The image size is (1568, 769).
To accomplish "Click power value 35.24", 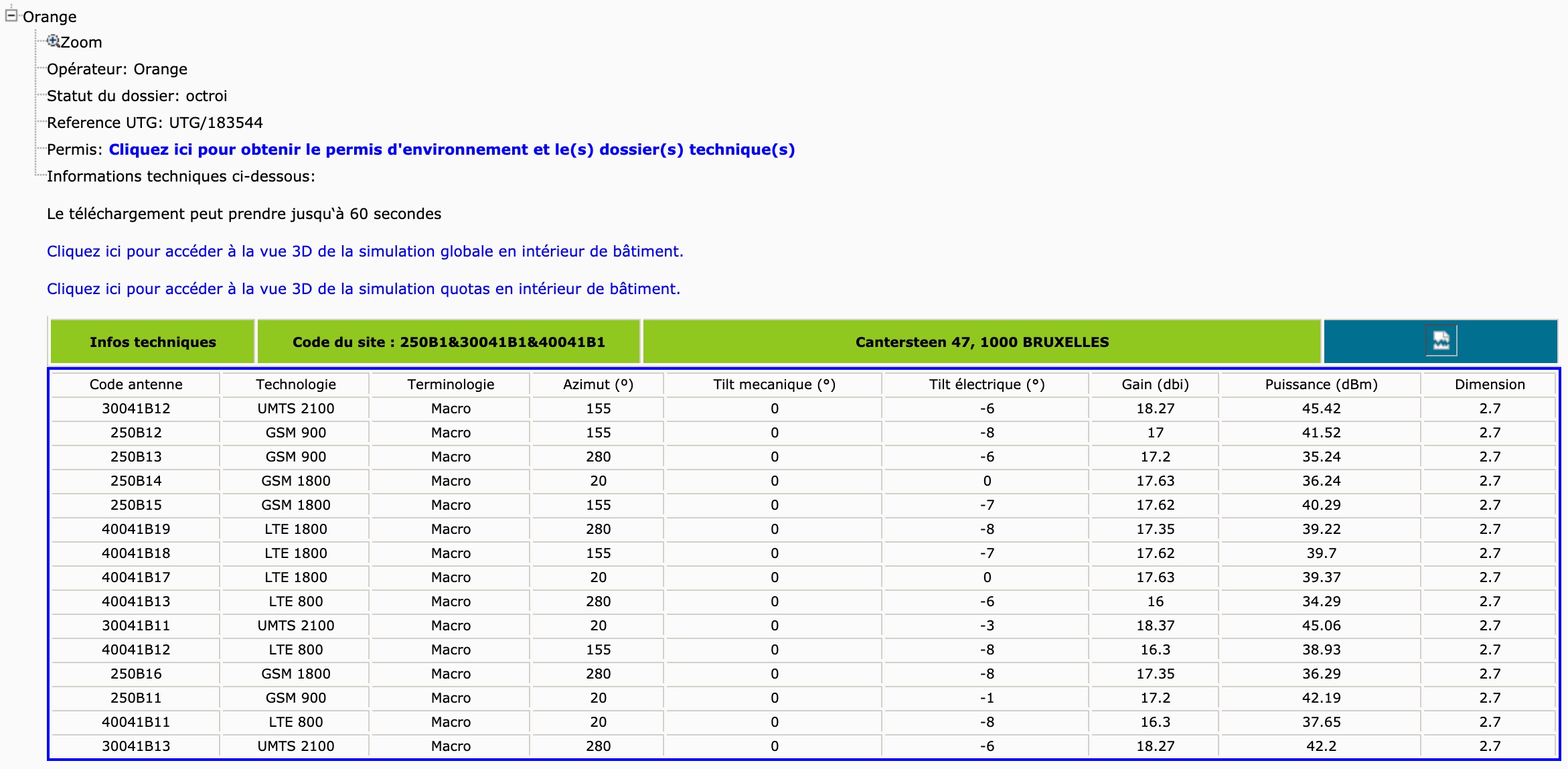I will (1321, 457).
